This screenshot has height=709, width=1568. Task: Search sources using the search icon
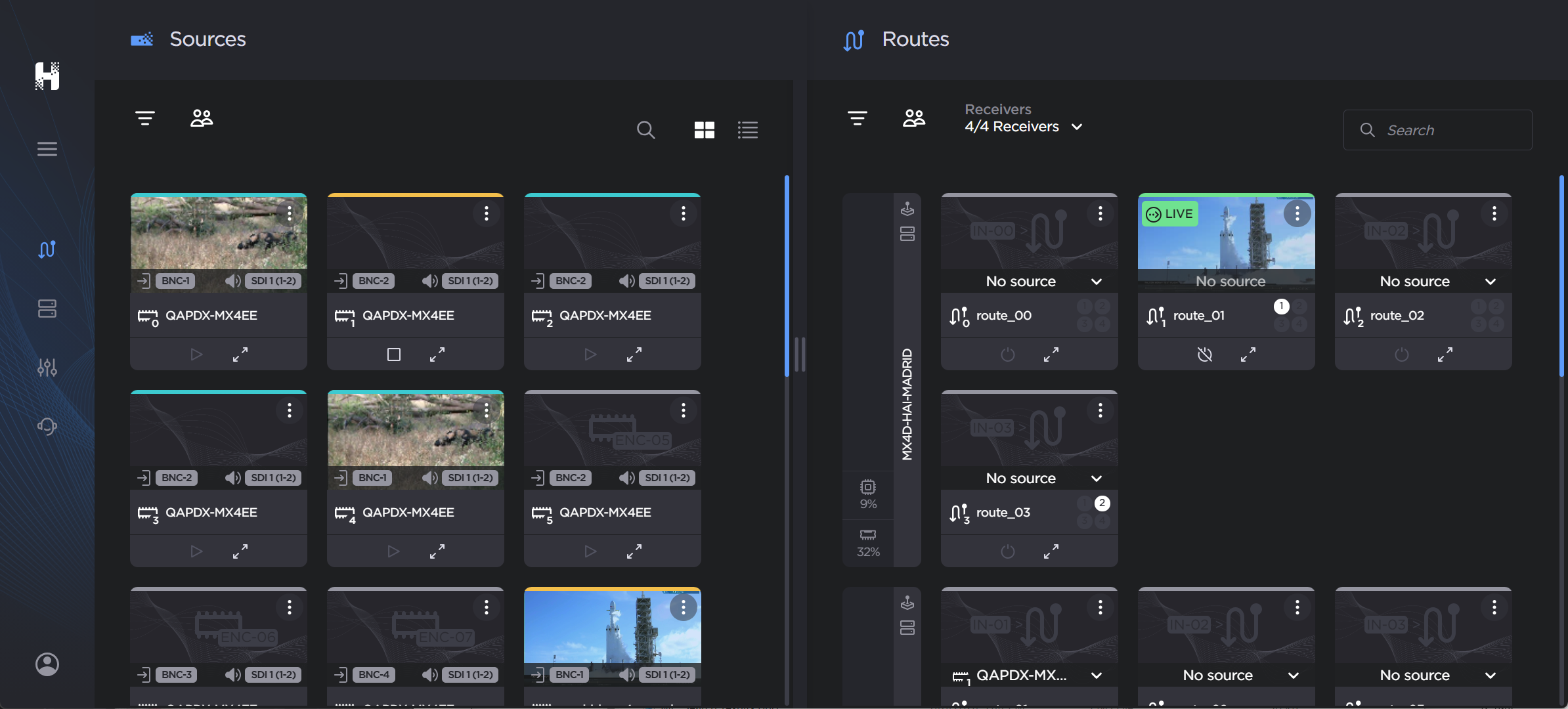point(646,129)
